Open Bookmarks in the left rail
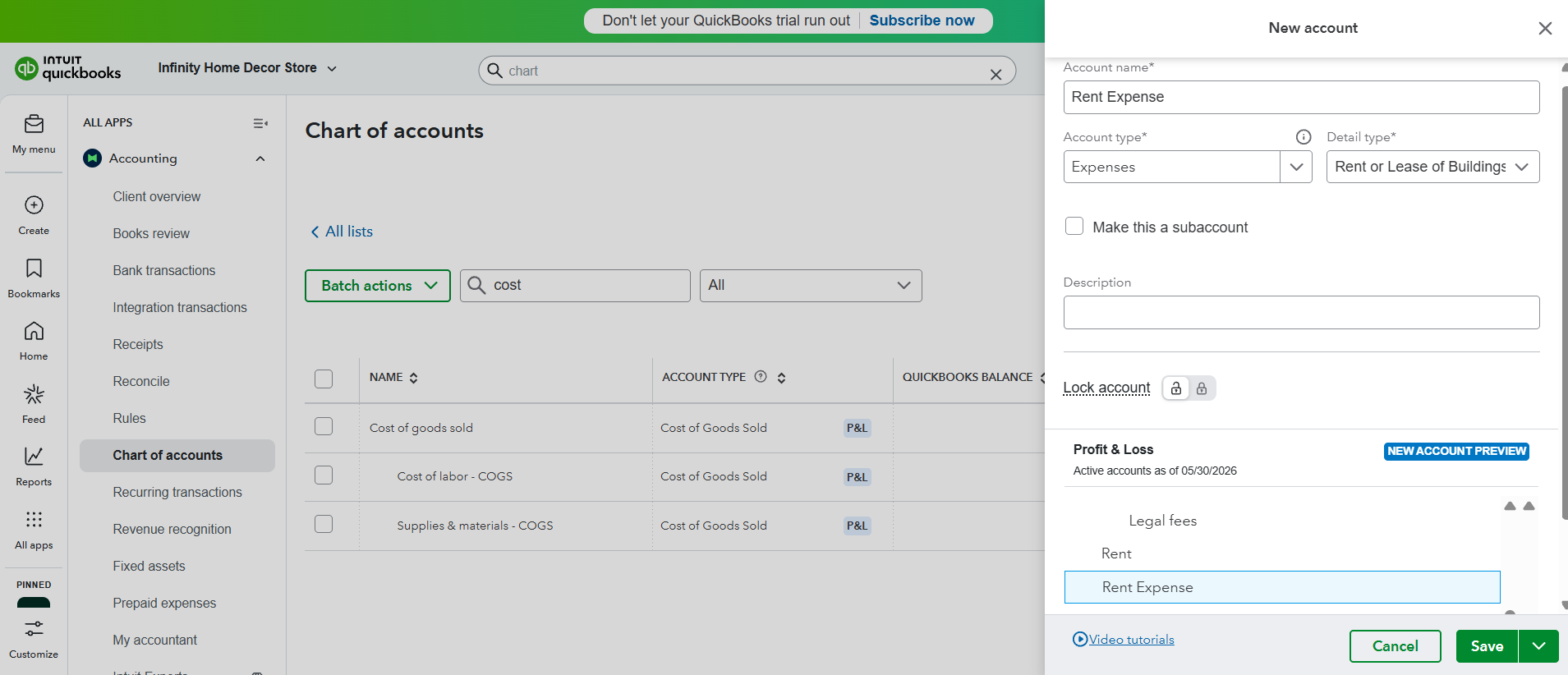The height and width of the screenshot is (675, 1568). [34, 269]
